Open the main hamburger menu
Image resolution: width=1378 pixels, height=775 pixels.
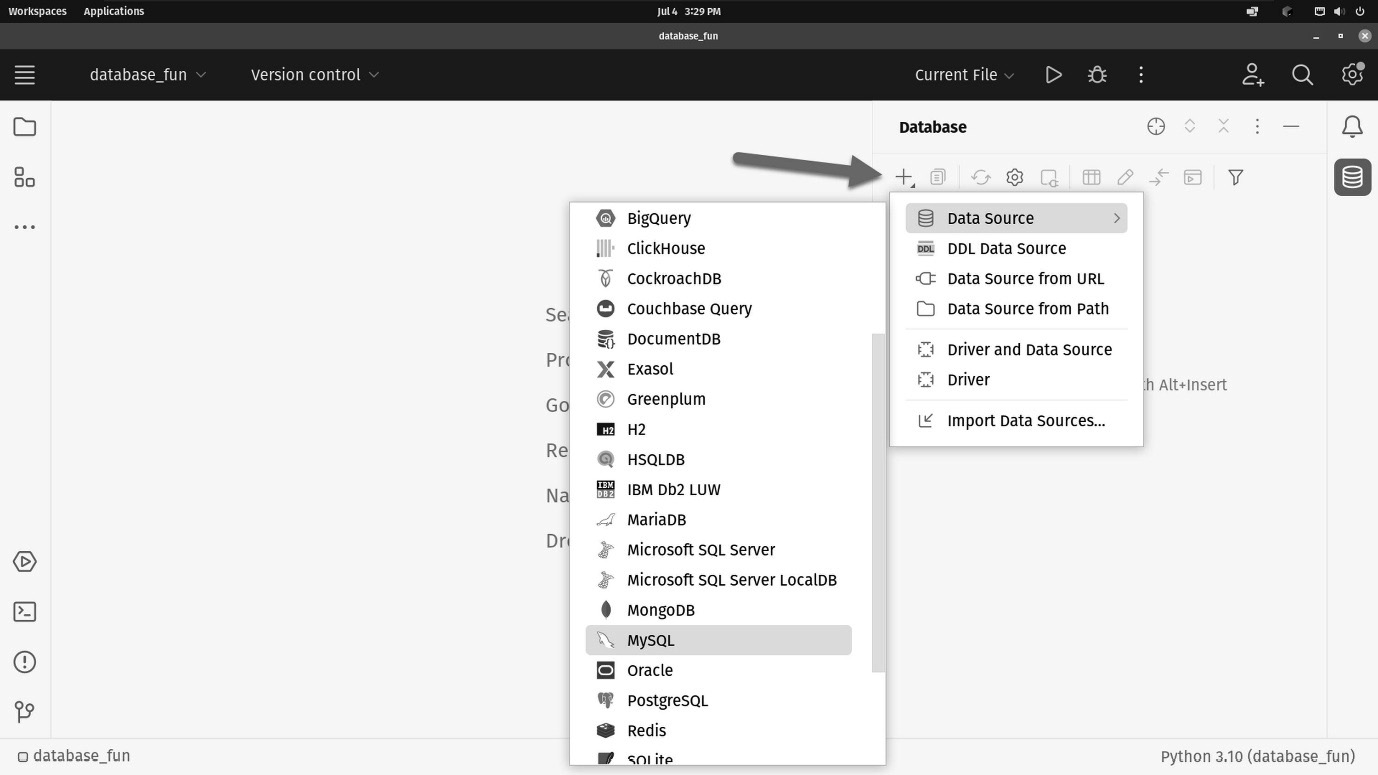25,75
